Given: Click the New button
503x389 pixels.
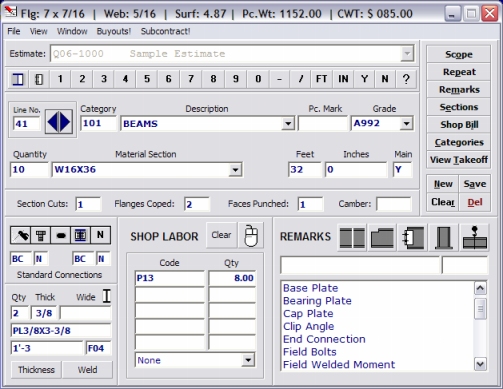Looking at the screenshot, I should click(443, 184).
